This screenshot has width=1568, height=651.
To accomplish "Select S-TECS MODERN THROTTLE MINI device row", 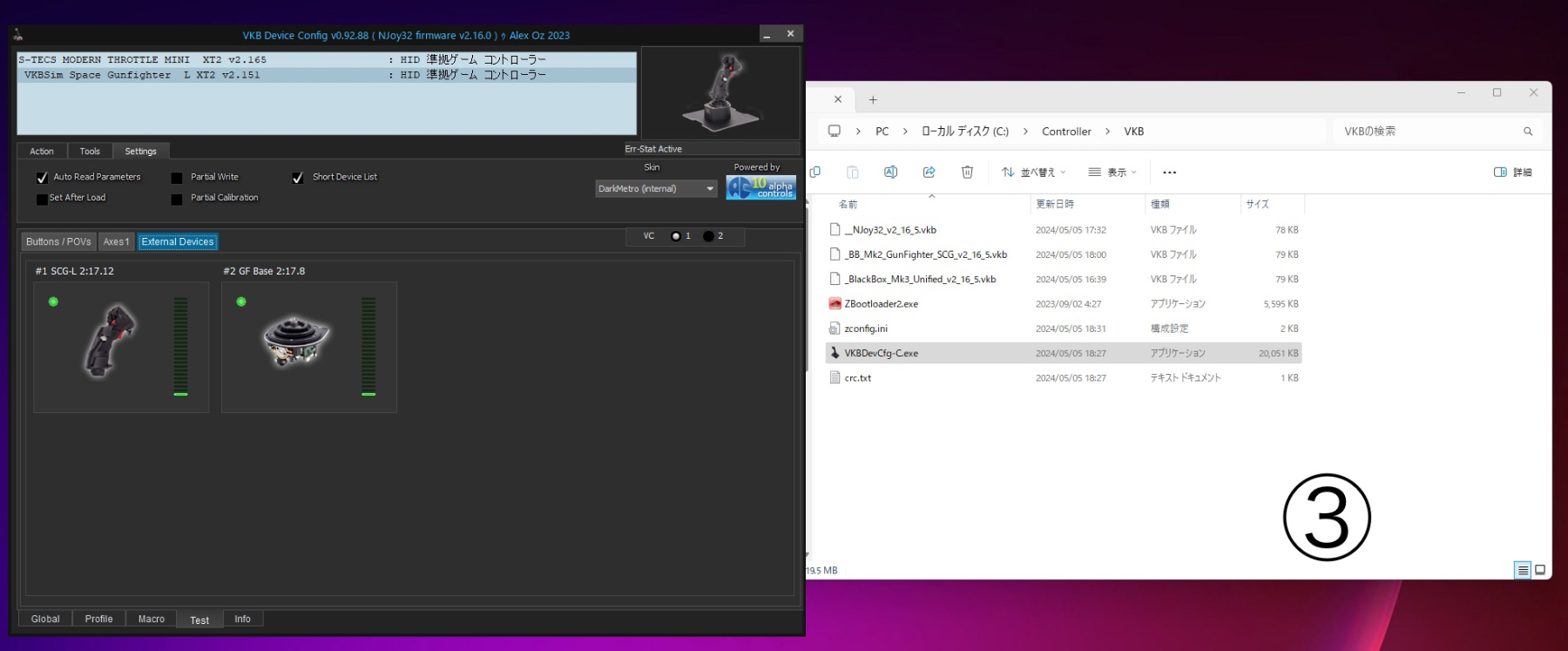I will [x=327, y=60].
